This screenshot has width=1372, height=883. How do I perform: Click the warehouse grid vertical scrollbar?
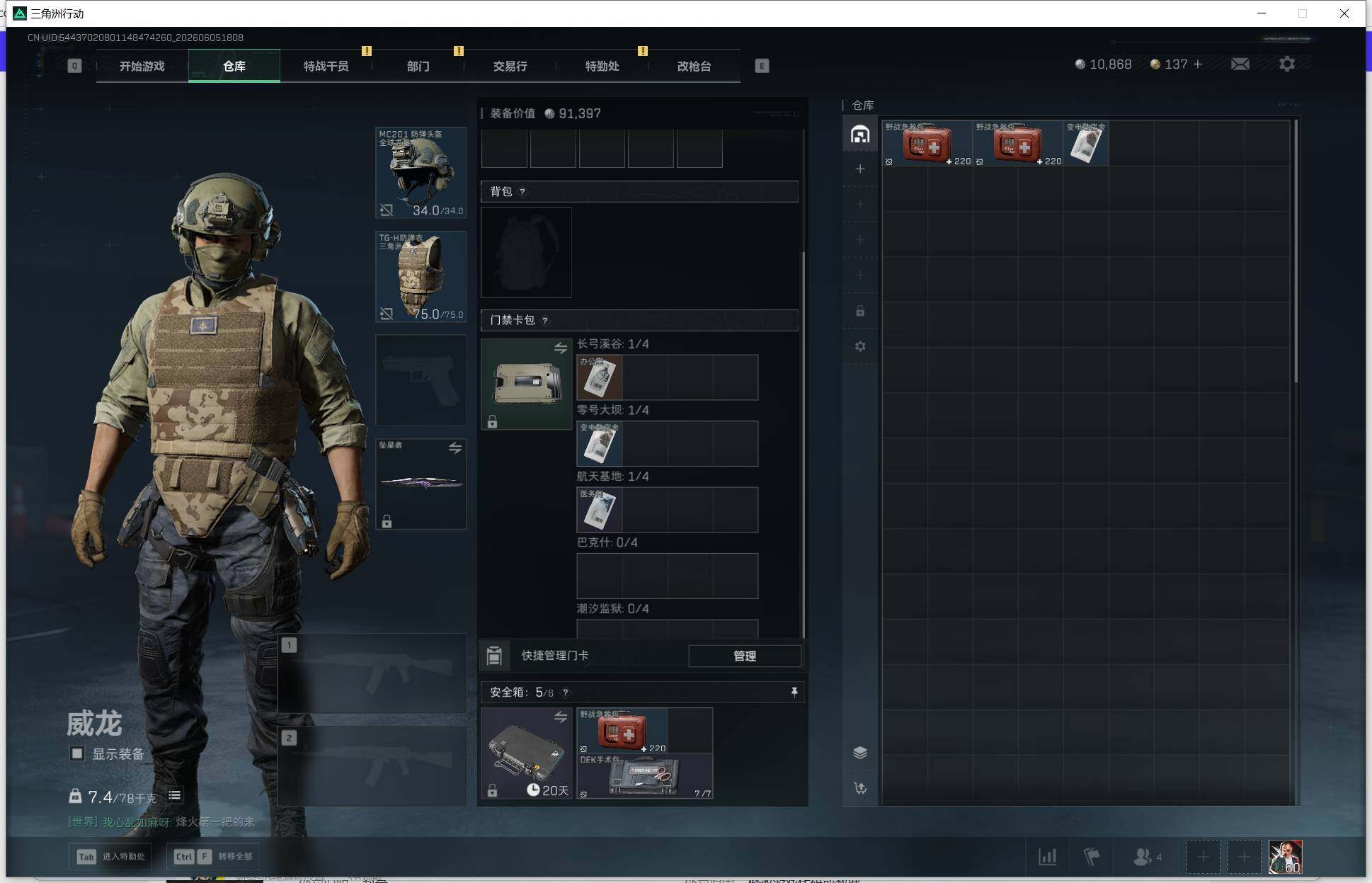coord(1296,251)
